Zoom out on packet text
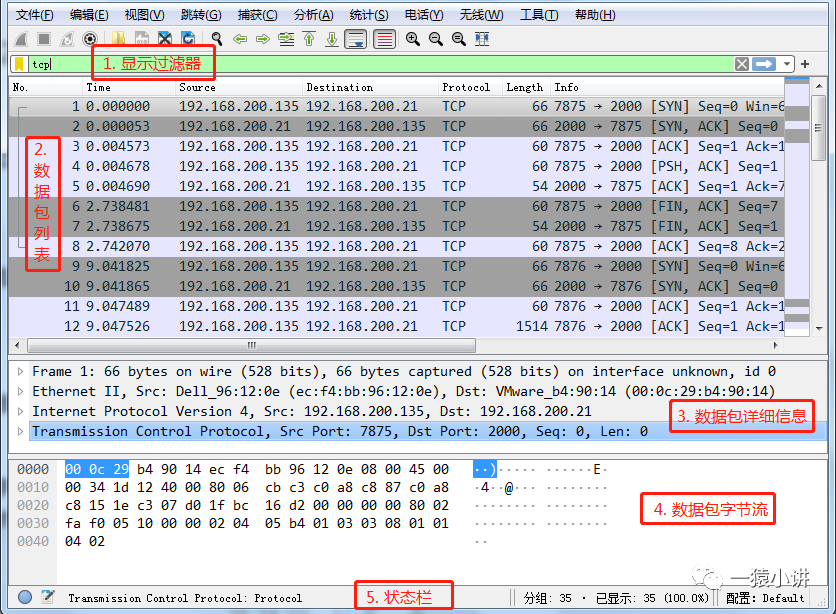The width and height of the screenshot is (836, 614). (x=436, y=39)
